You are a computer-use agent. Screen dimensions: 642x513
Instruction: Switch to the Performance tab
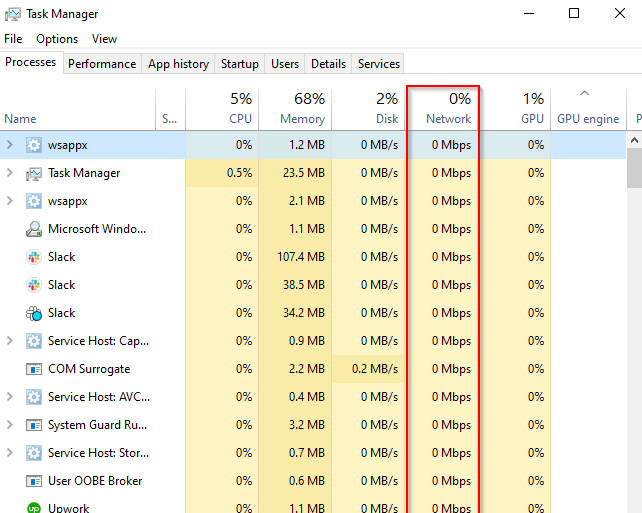coord(102,64)
